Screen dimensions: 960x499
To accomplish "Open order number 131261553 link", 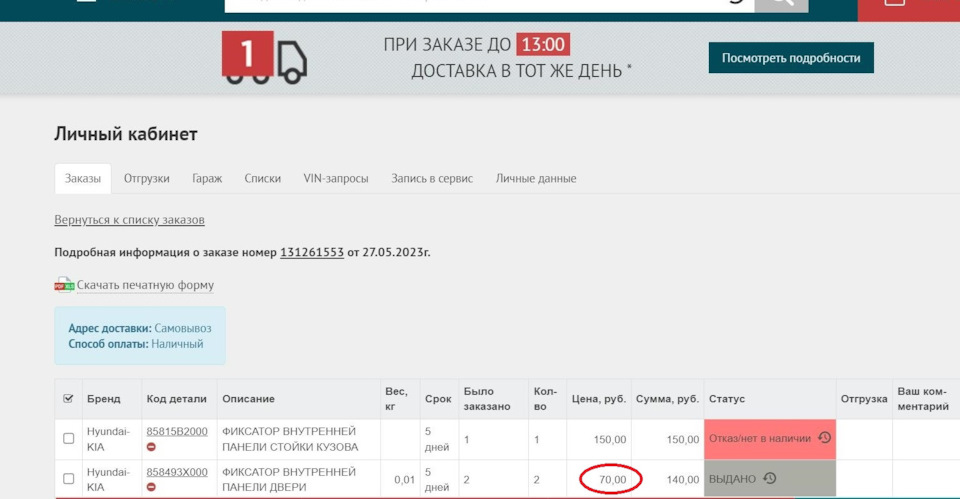I will point(312,252).
